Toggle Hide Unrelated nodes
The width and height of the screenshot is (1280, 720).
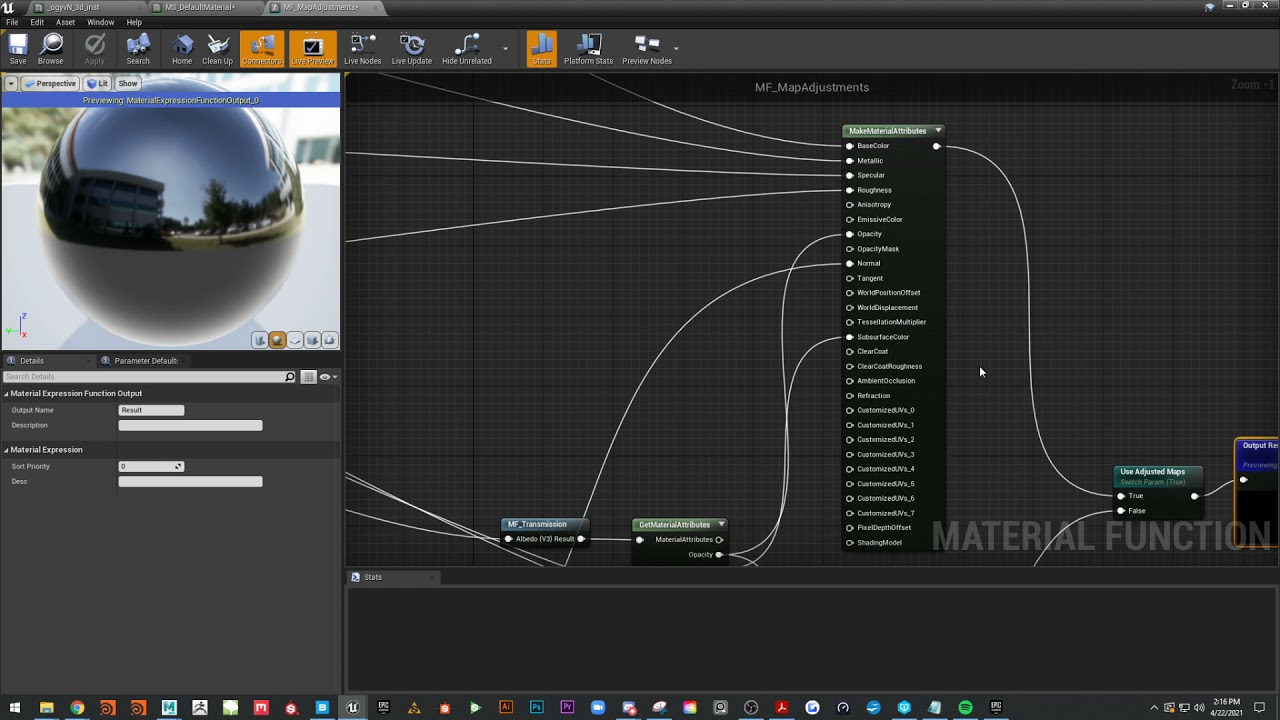(467, 49)
